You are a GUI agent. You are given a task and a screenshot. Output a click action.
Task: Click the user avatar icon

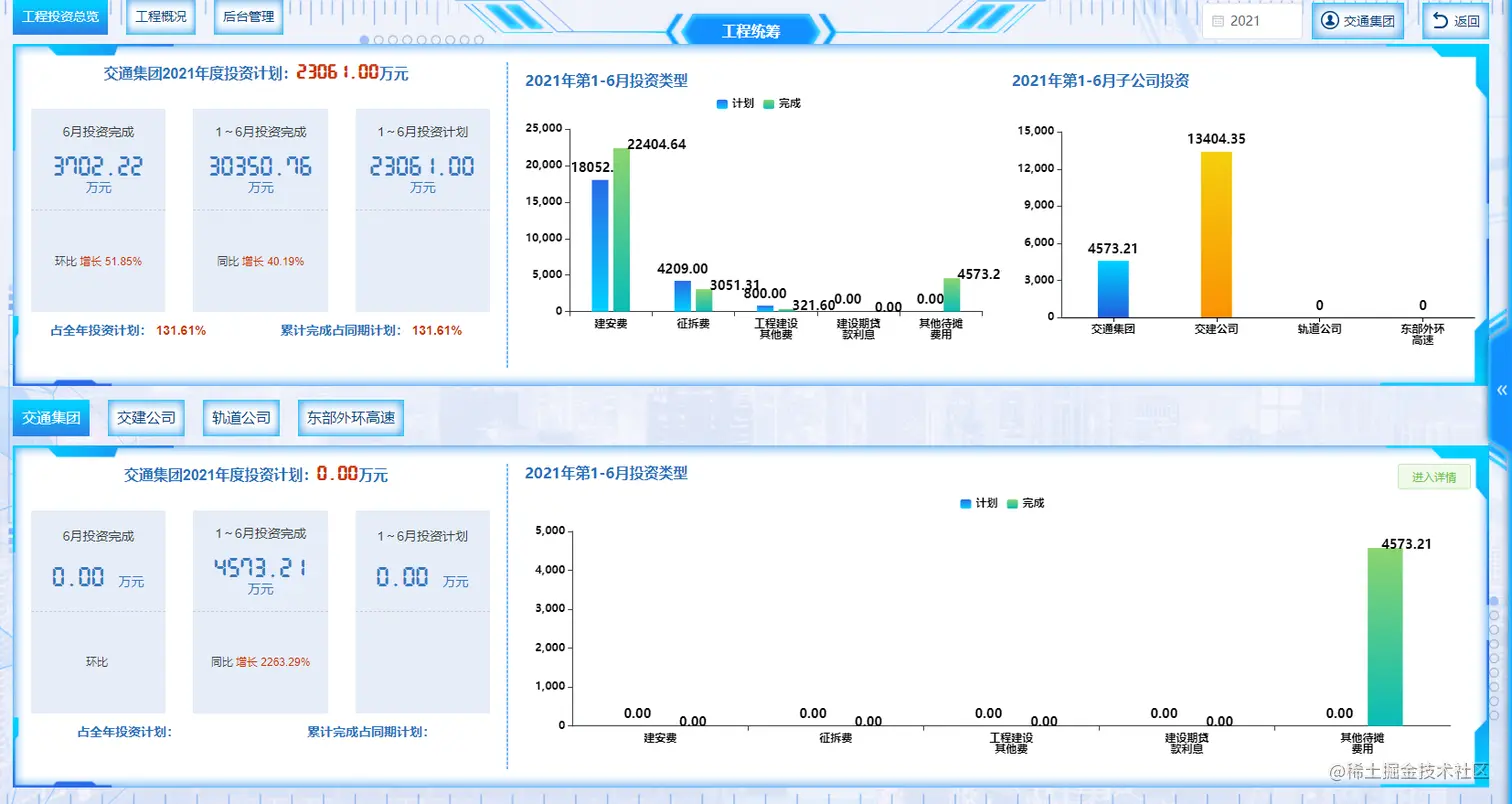click(1329, 21)
